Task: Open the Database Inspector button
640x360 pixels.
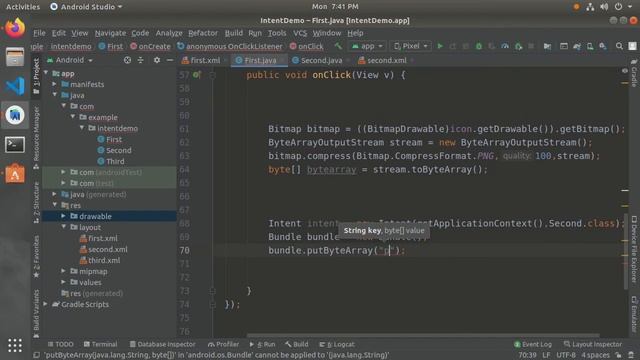Action: click(162, 344)
